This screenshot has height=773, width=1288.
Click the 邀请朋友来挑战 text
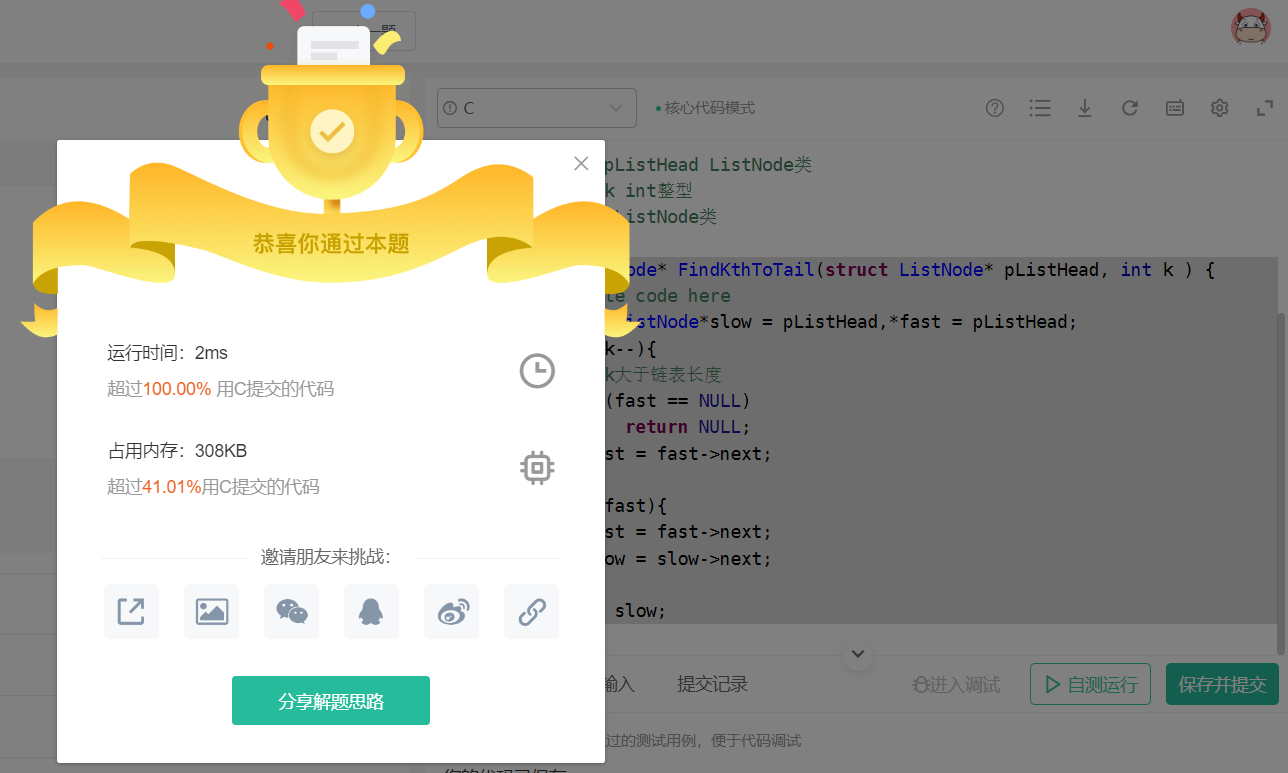pyautogui.click(x=326, y=557)
